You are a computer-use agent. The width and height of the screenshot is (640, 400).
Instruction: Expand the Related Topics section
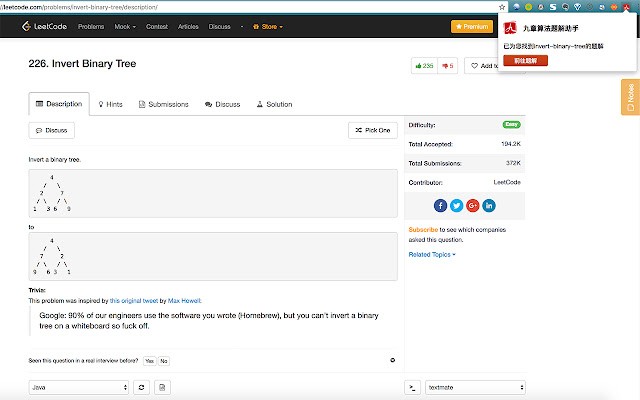432,254
